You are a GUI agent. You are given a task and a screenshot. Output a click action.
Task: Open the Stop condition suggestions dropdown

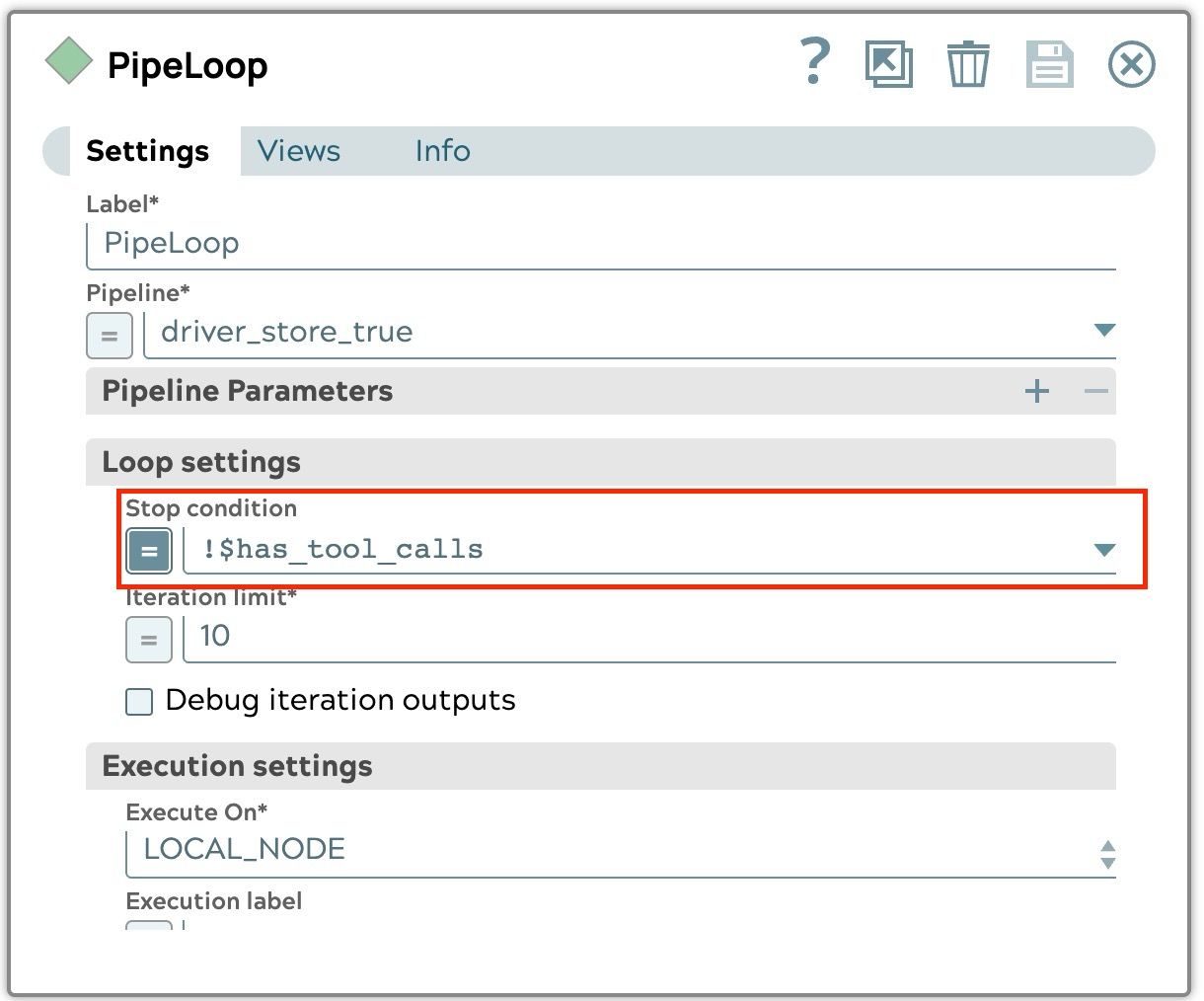pyautogui.click(x=1104, y=550)
